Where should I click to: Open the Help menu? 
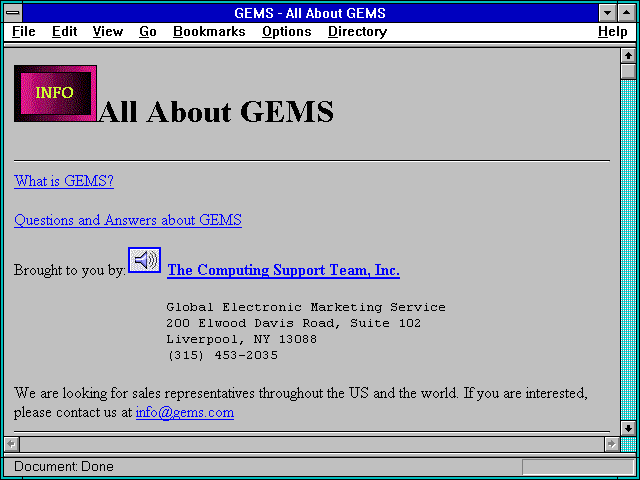[613, 32]
